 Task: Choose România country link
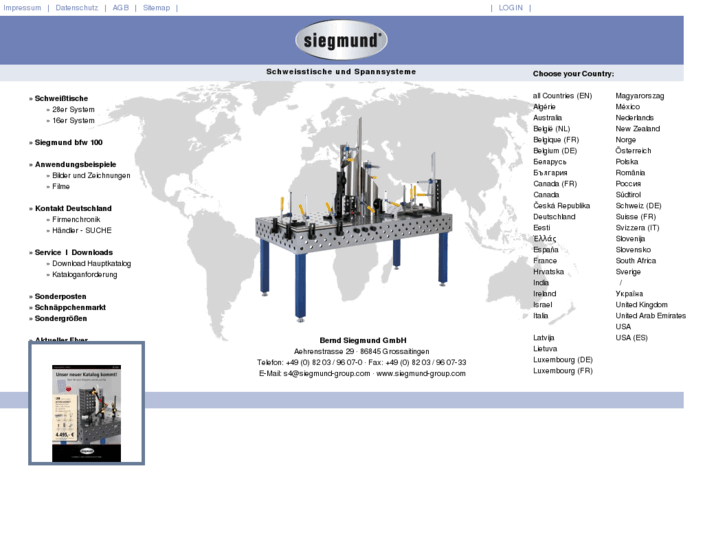[630, 173]
